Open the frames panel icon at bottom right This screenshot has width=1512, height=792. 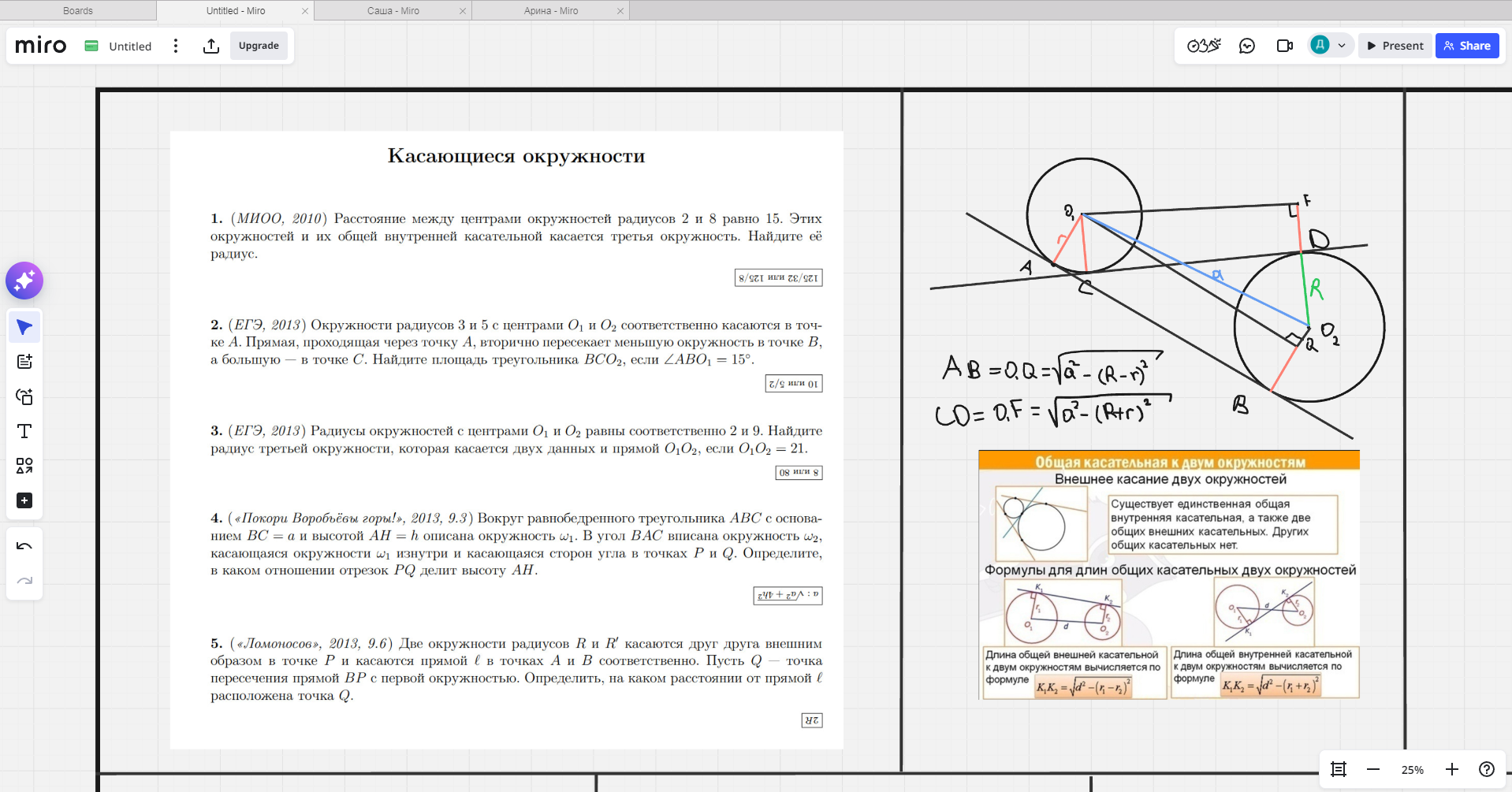(1338, 769)
